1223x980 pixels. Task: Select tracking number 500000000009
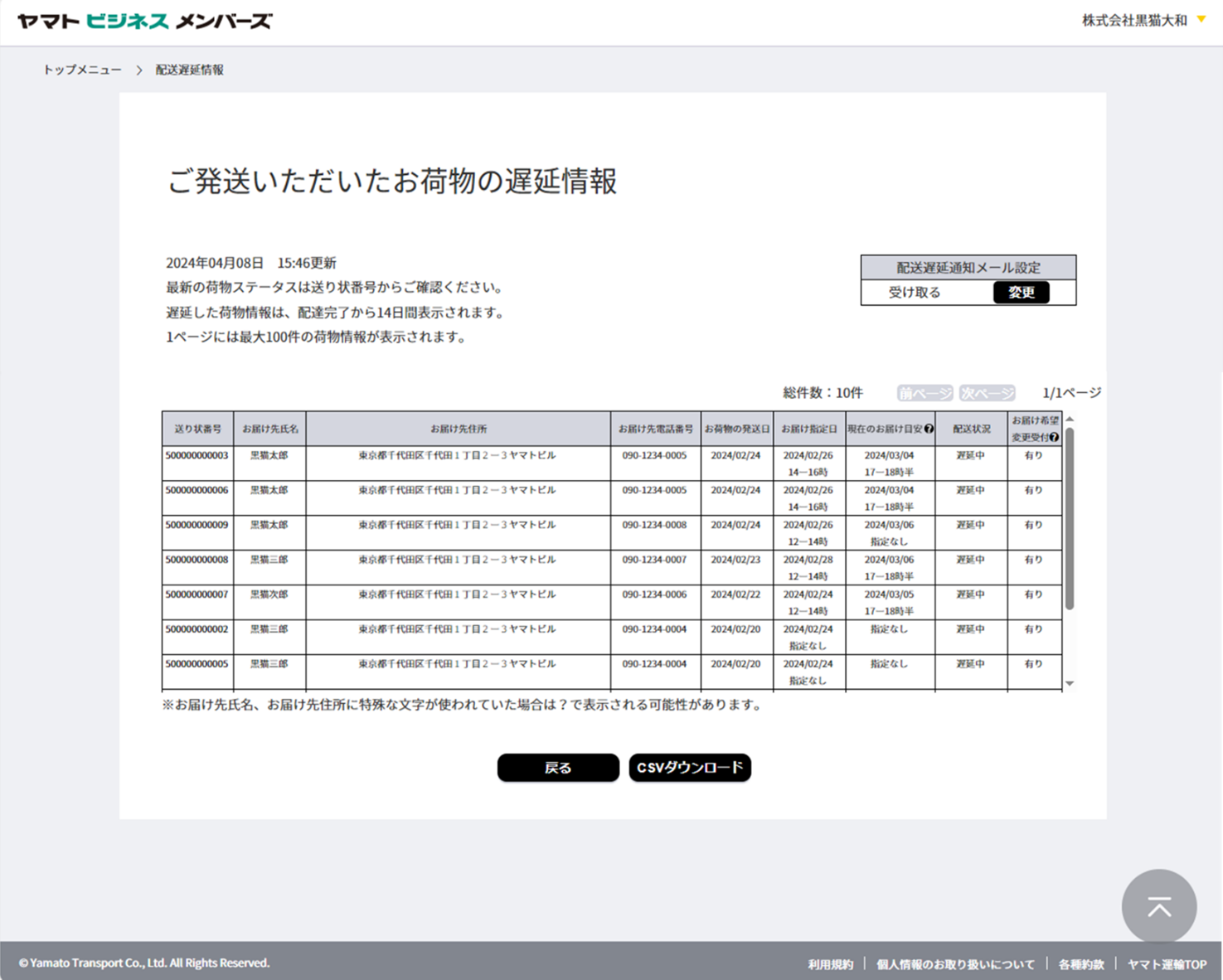pos(197,525)
